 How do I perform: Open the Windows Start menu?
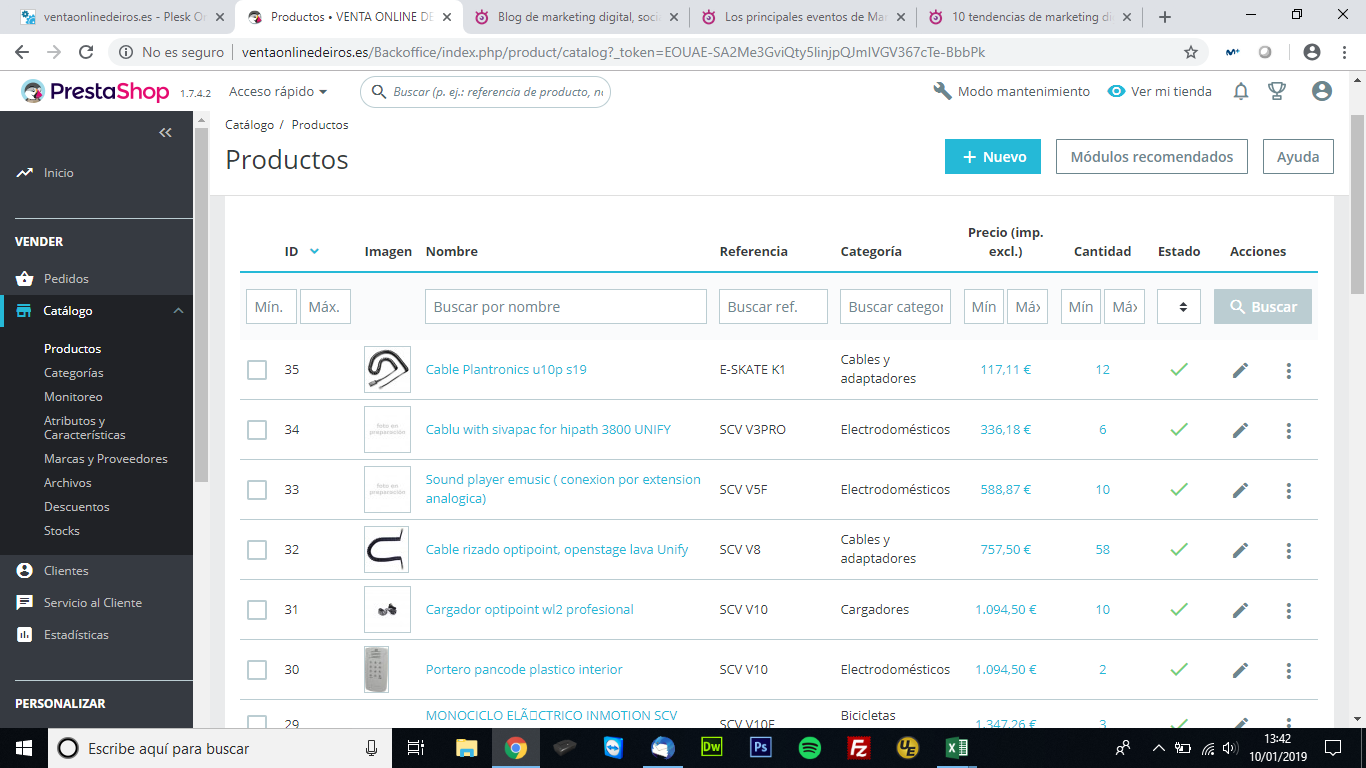(24, 748)
